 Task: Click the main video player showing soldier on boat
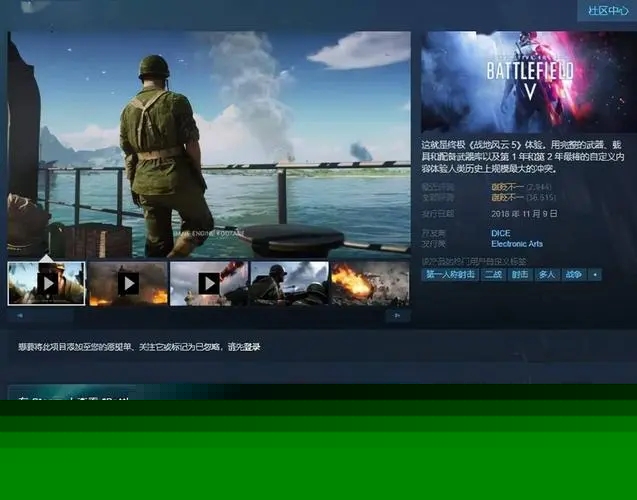[x=209, y=144]
